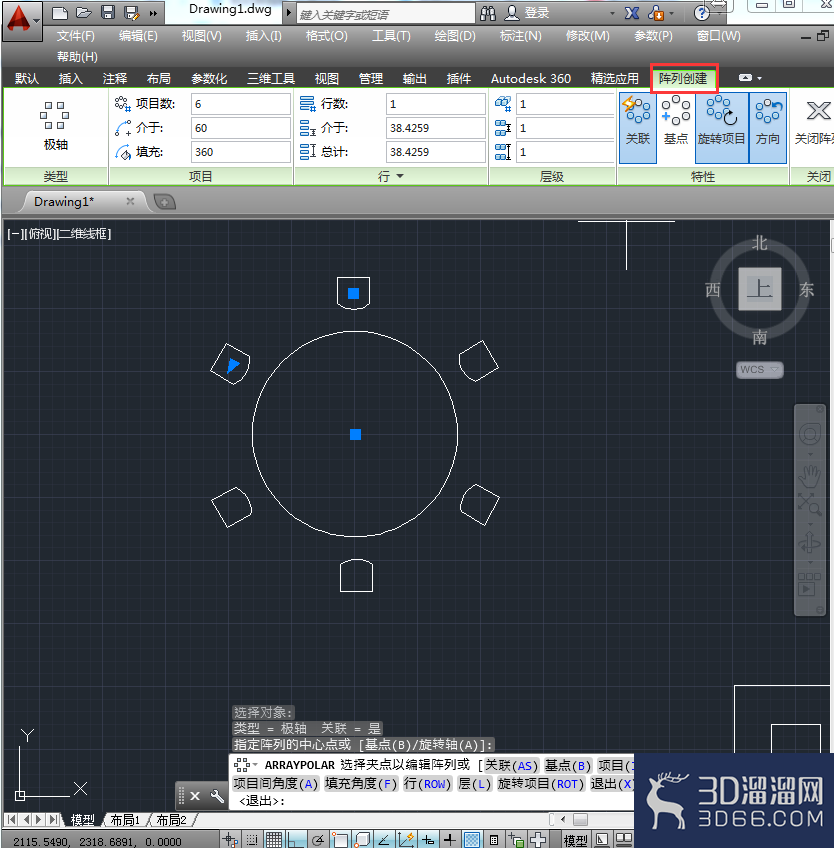Viewport: 834px width, 848px height.
Task: Click 填充角度(F) option in command line
Action: tap(361, 784)
